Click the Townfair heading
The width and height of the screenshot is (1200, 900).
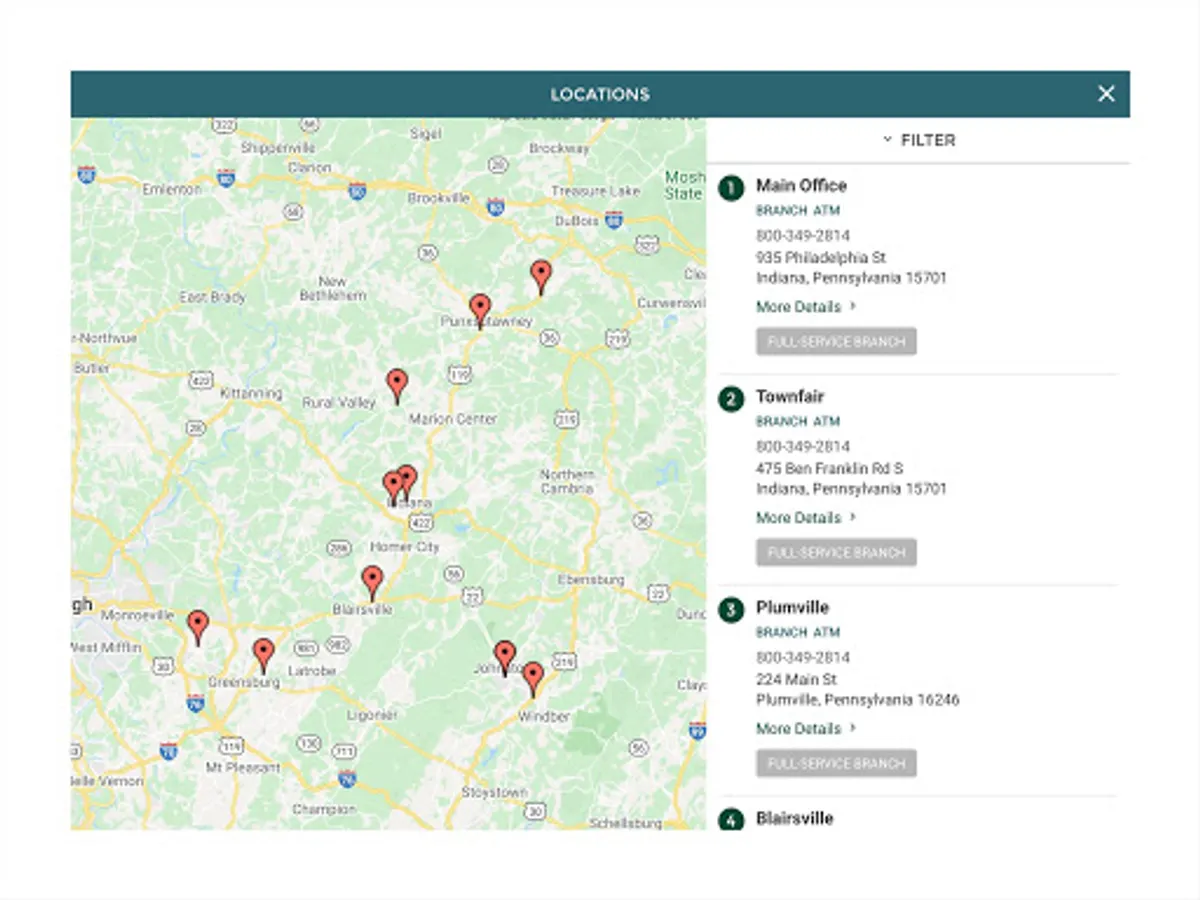tap(790, 396)
